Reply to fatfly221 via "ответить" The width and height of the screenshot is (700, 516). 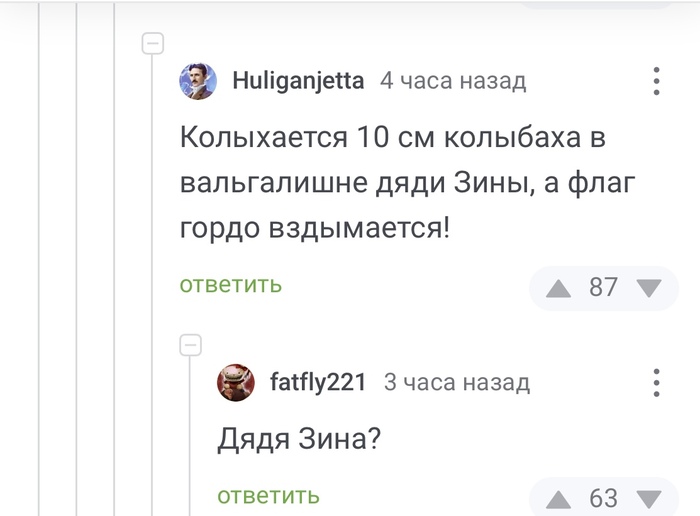tap(268, 495)
